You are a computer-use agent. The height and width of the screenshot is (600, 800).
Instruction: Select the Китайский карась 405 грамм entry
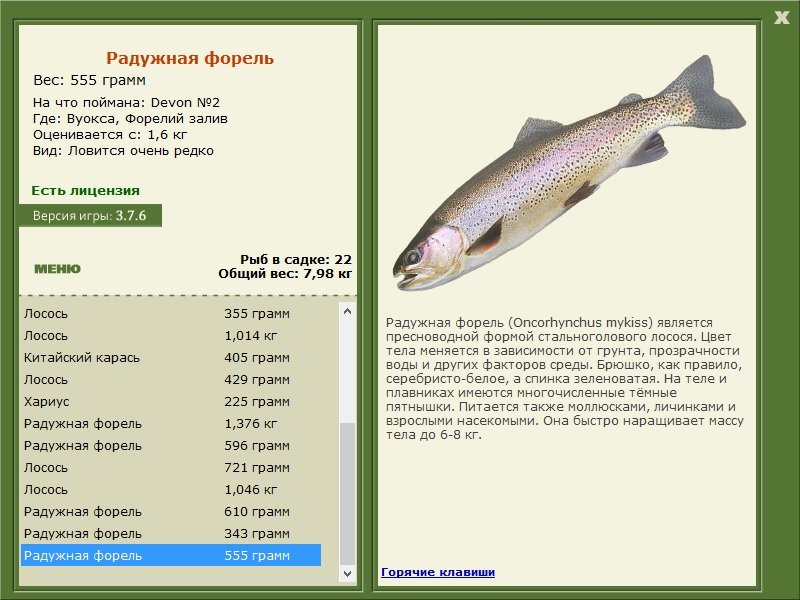pos(171,358)
